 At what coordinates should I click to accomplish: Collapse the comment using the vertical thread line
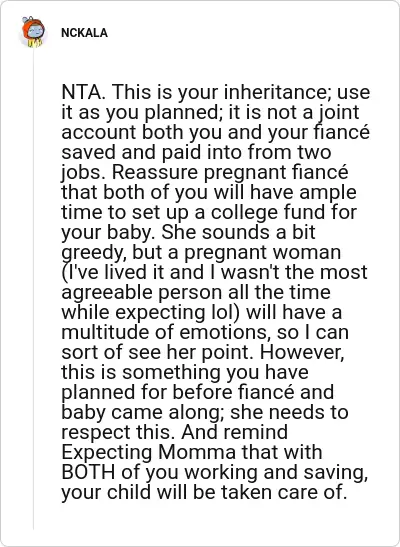33,290
